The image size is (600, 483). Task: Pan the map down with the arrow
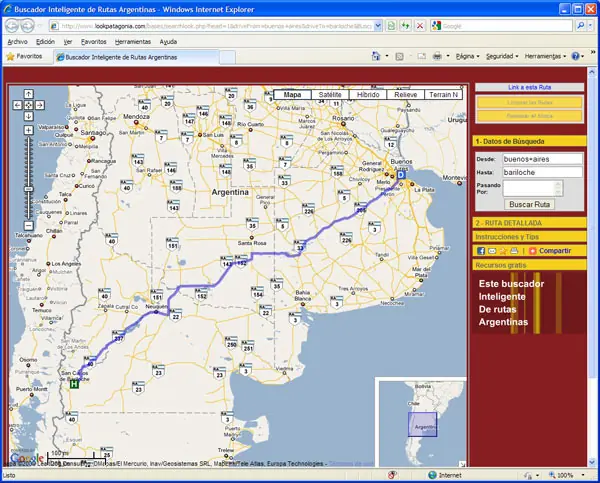29,116
